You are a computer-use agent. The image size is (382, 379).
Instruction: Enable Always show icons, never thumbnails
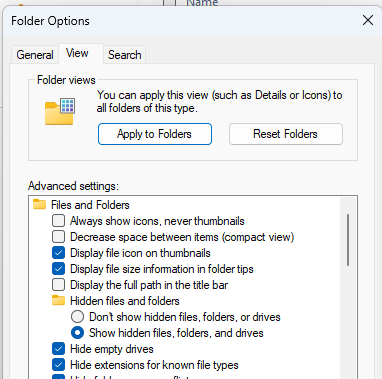point(58,221)
